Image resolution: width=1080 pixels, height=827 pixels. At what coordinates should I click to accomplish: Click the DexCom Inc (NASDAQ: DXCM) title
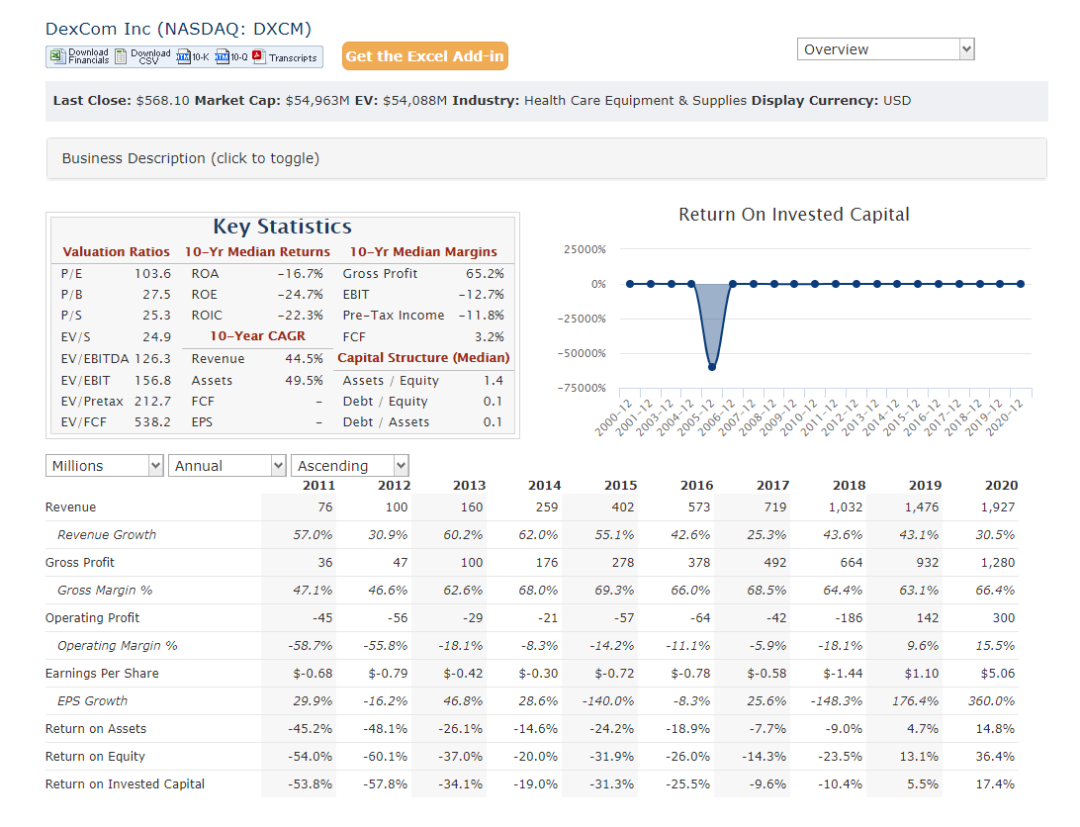pos(178,29)
